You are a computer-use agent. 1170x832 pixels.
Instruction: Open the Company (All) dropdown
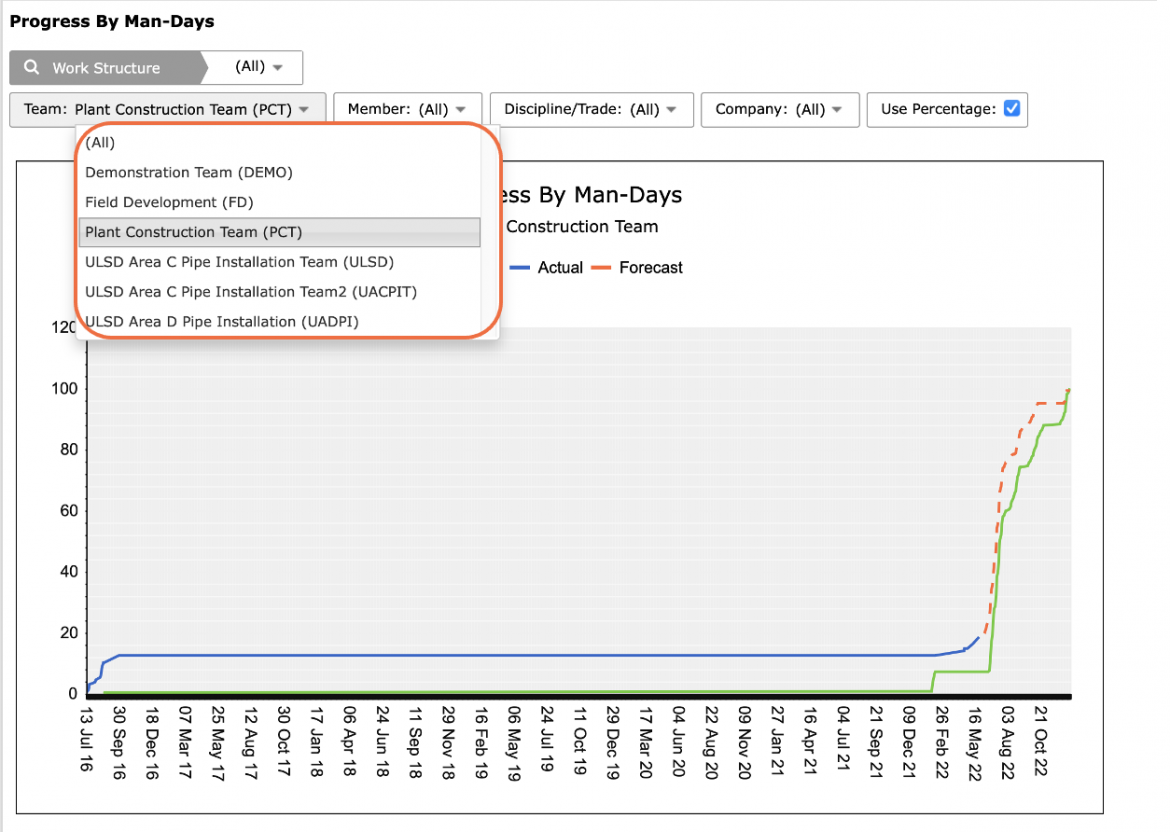[780, 109]
